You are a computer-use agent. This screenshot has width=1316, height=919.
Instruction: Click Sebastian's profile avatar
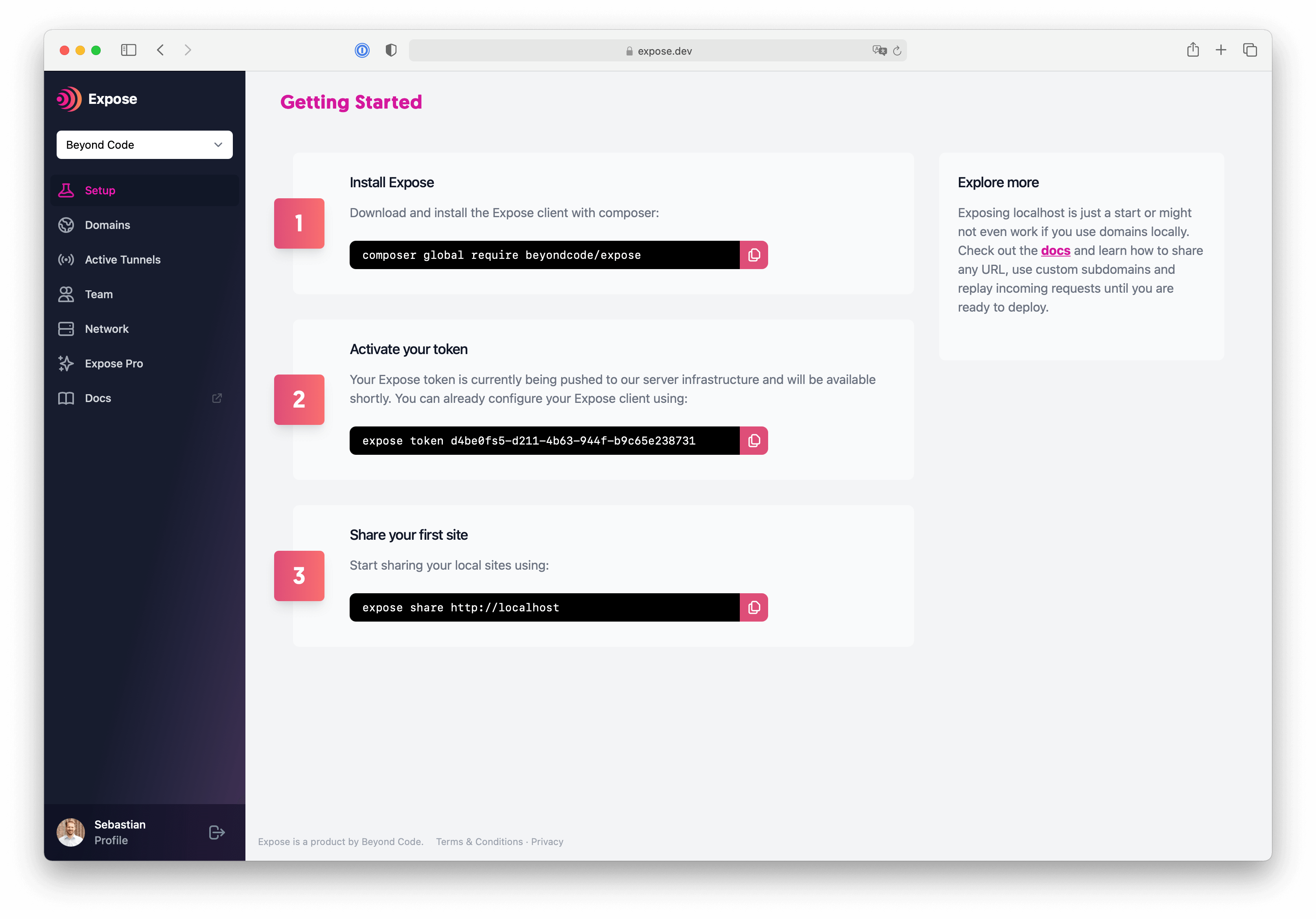point(70,832)
